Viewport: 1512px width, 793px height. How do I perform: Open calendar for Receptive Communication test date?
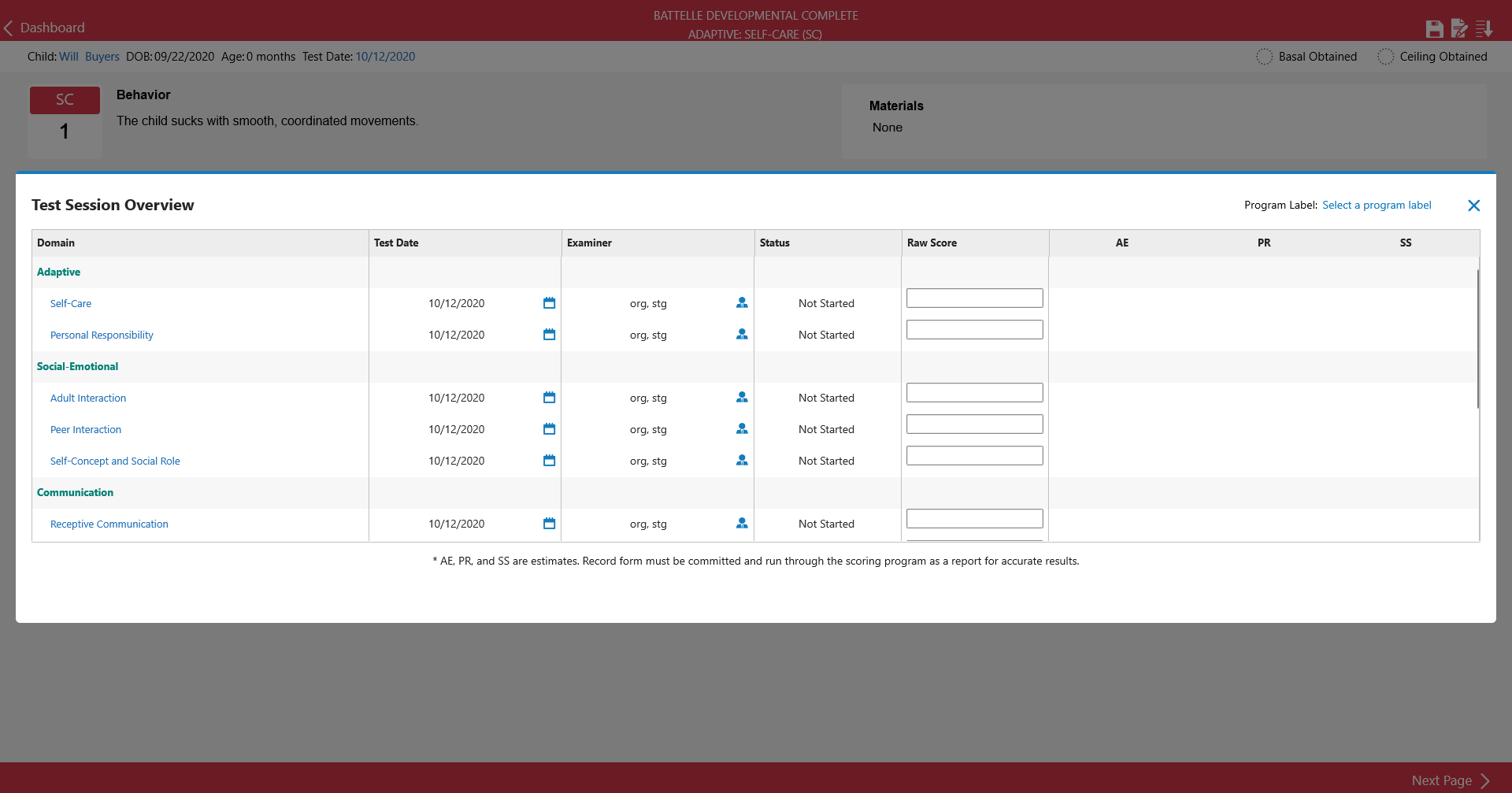point(549,524)
